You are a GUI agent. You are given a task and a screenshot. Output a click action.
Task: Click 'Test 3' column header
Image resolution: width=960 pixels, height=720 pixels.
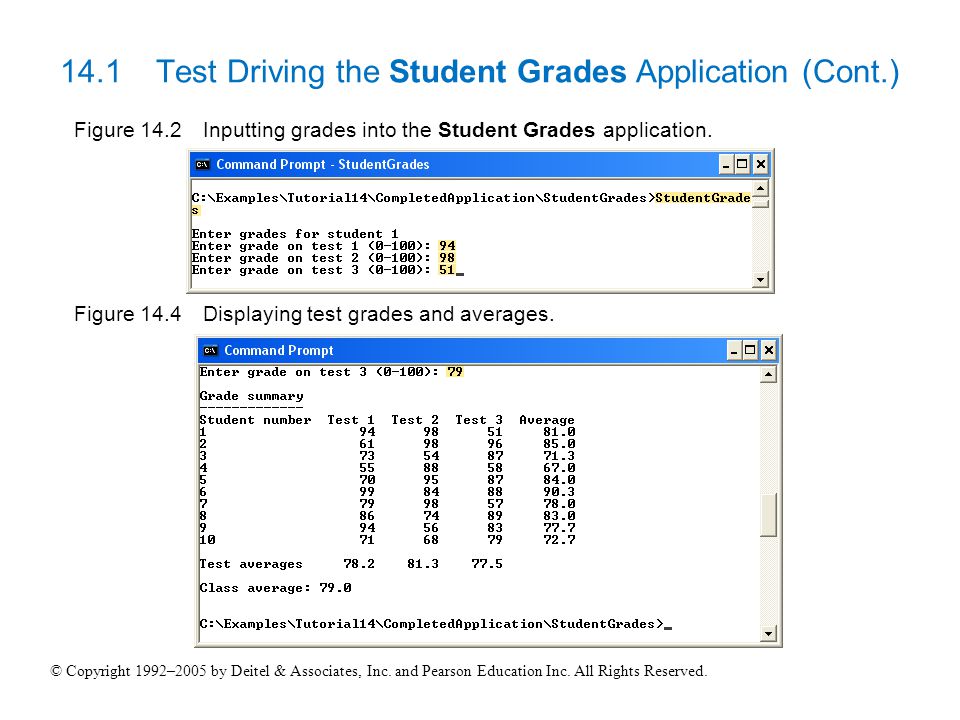click(479, 420)
